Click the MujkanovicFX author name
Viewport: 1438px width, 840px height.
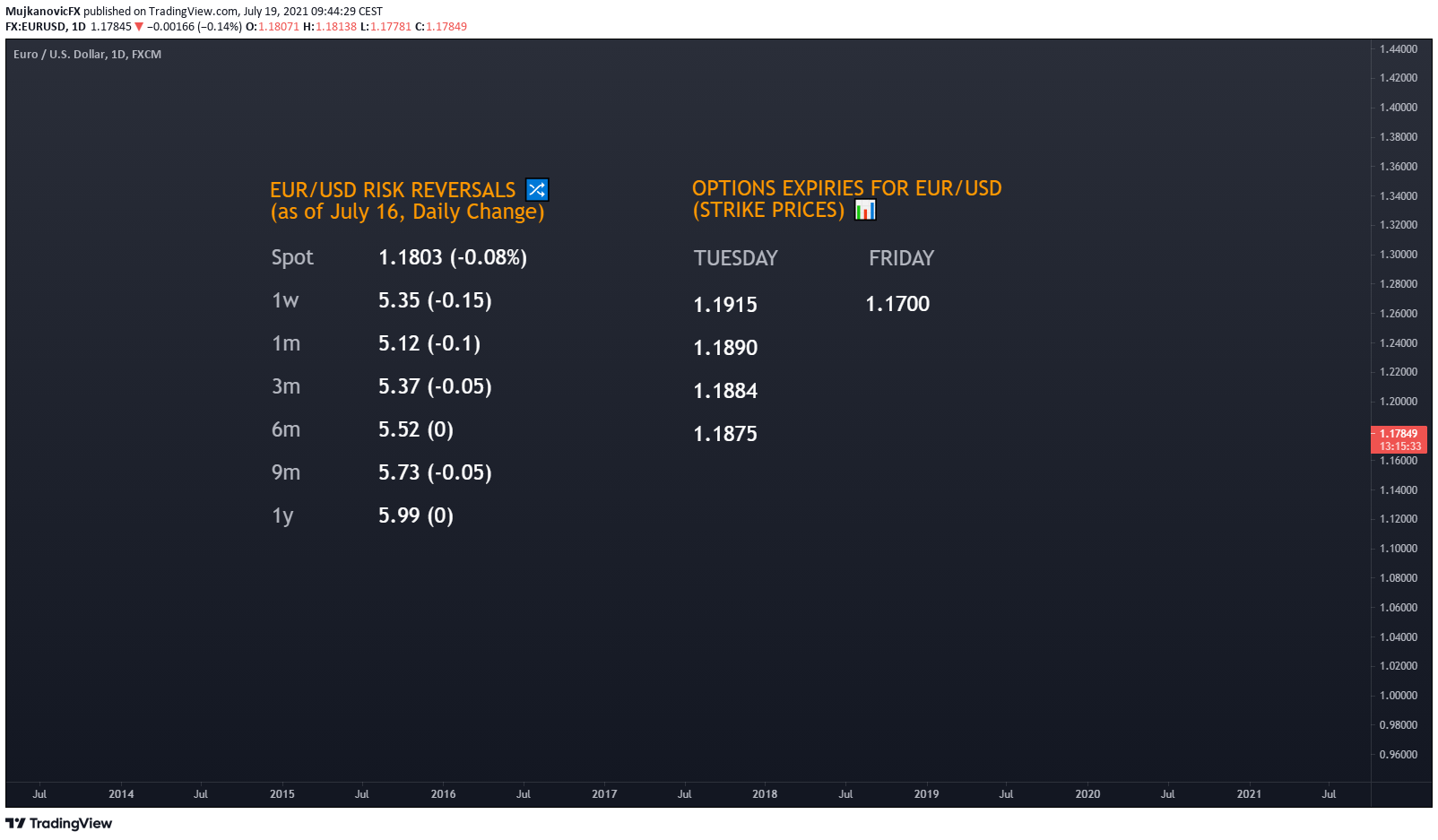[43, 12]
